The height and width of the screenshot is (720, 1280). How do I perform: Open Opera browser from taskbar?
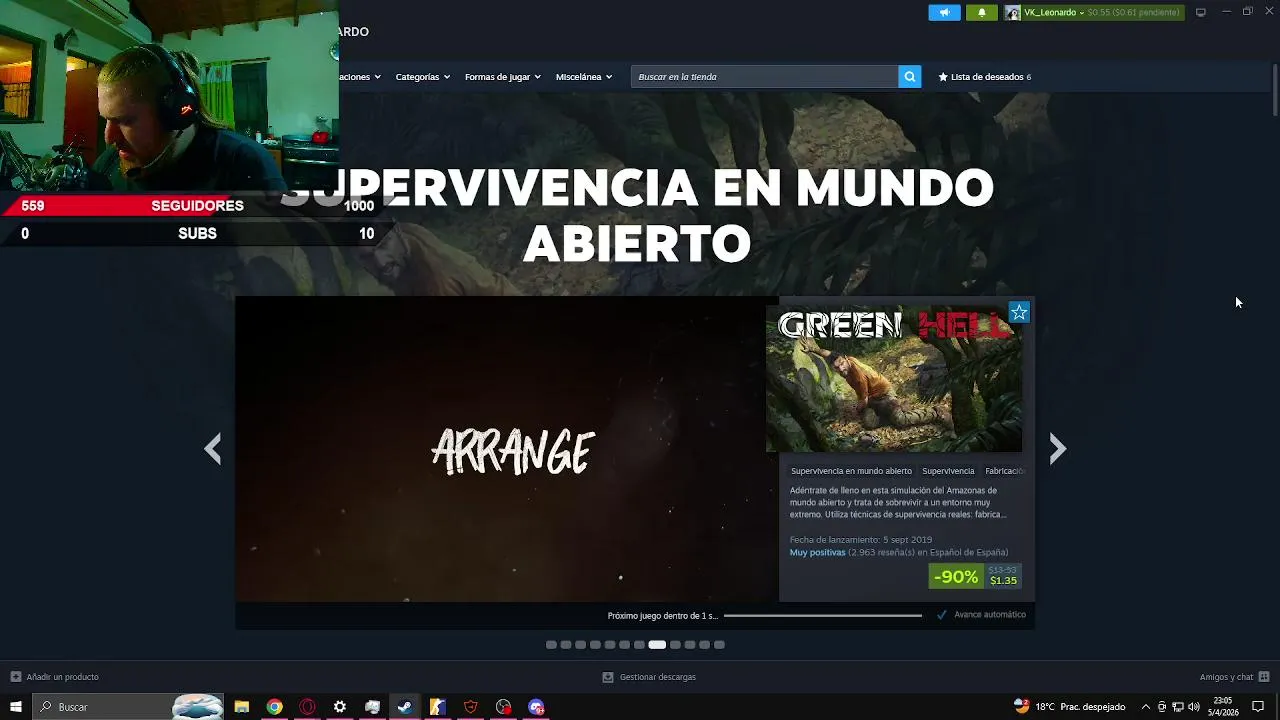[307, 707]
